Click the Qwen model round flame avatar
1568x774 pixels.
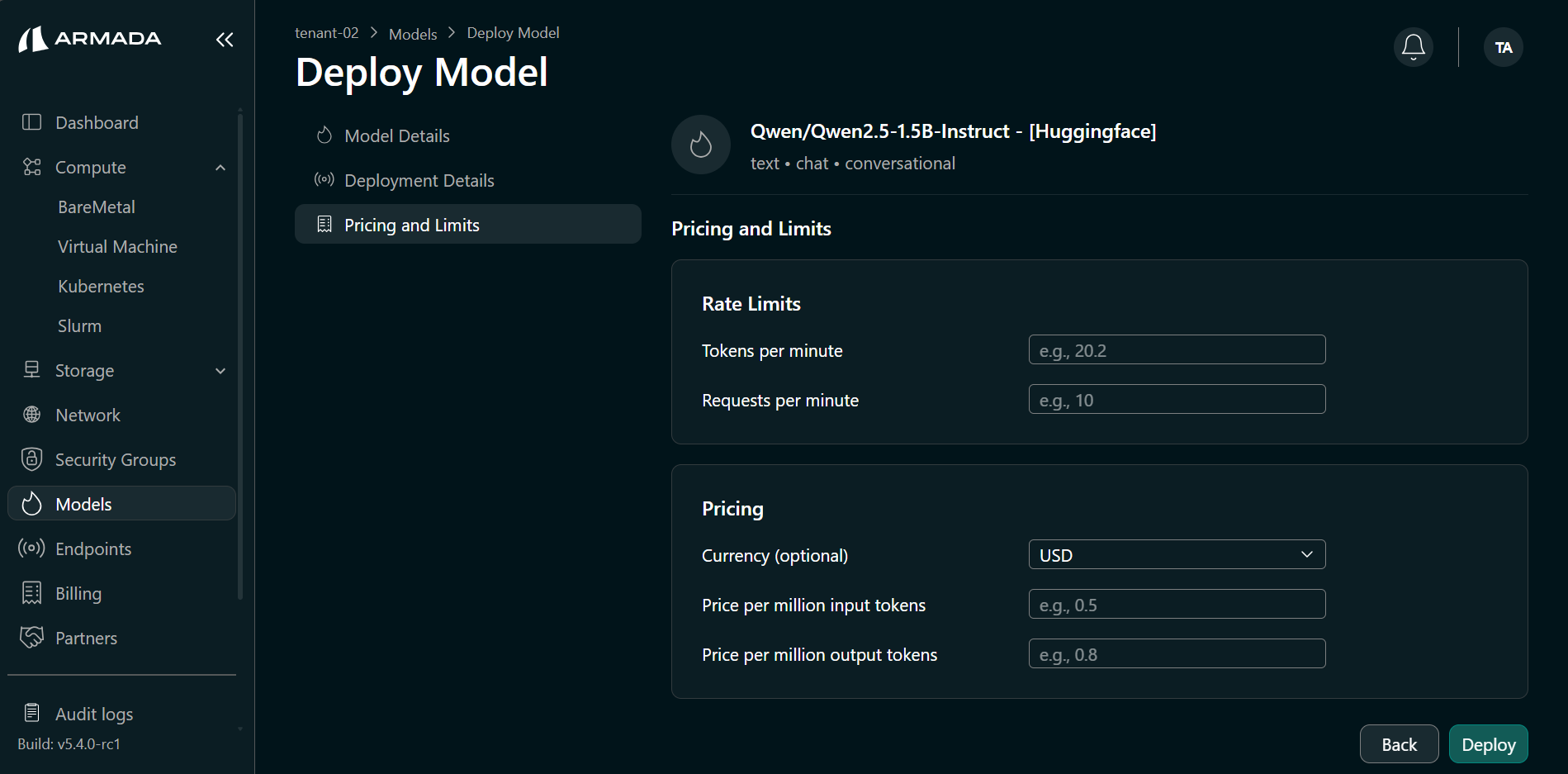[701, 145]
